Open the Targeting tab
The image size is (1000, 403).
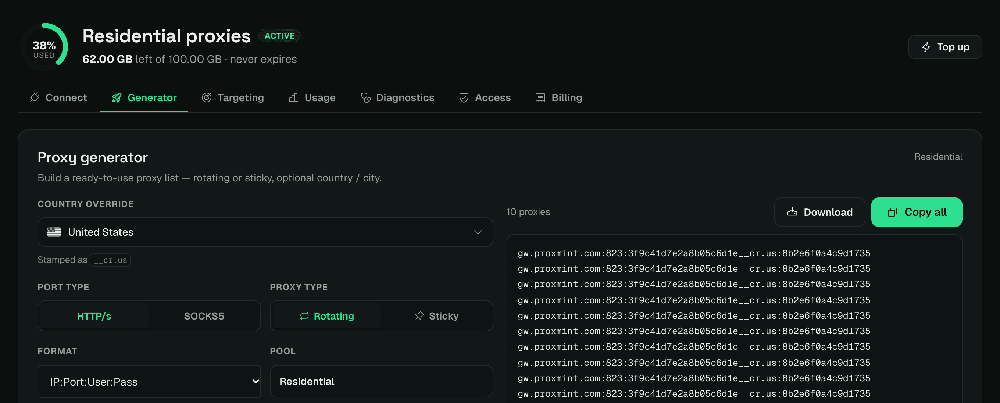tap(233, 98)
